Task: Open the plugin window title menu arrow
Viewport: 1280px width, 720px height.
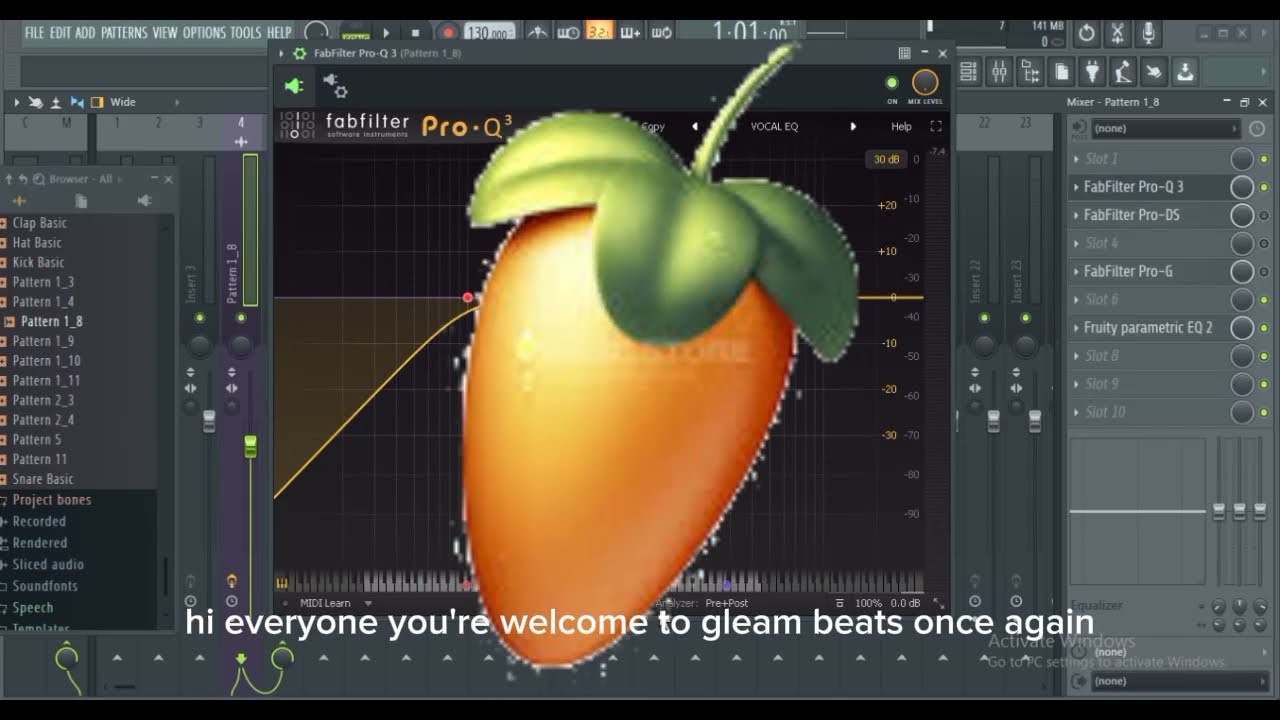Action: coord(281,53)
